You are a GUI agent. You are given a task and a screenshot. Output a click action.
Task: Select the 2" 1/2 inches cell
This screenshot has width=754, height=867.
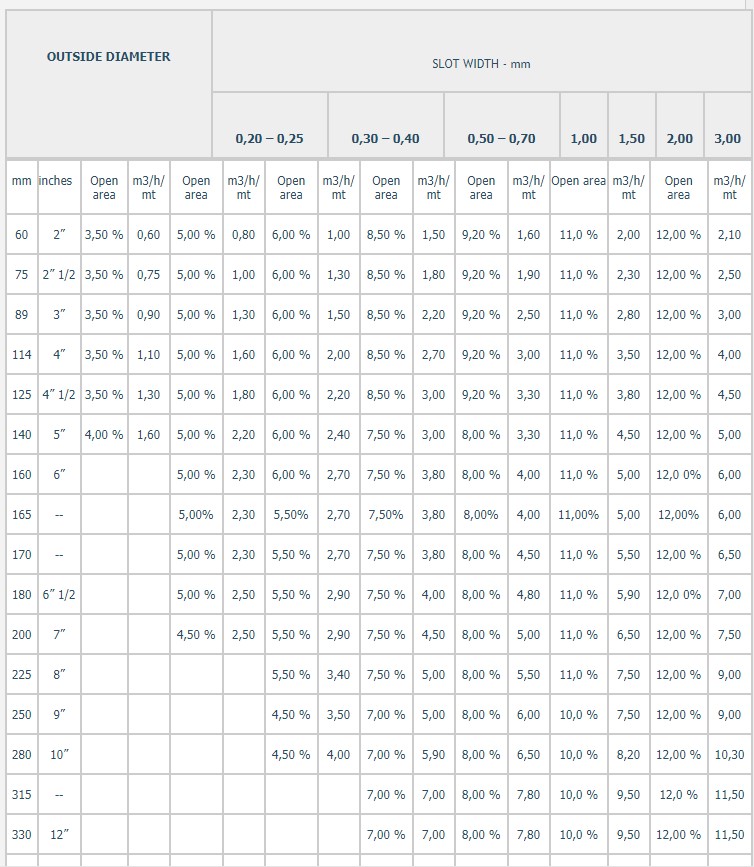pos(59,274)
